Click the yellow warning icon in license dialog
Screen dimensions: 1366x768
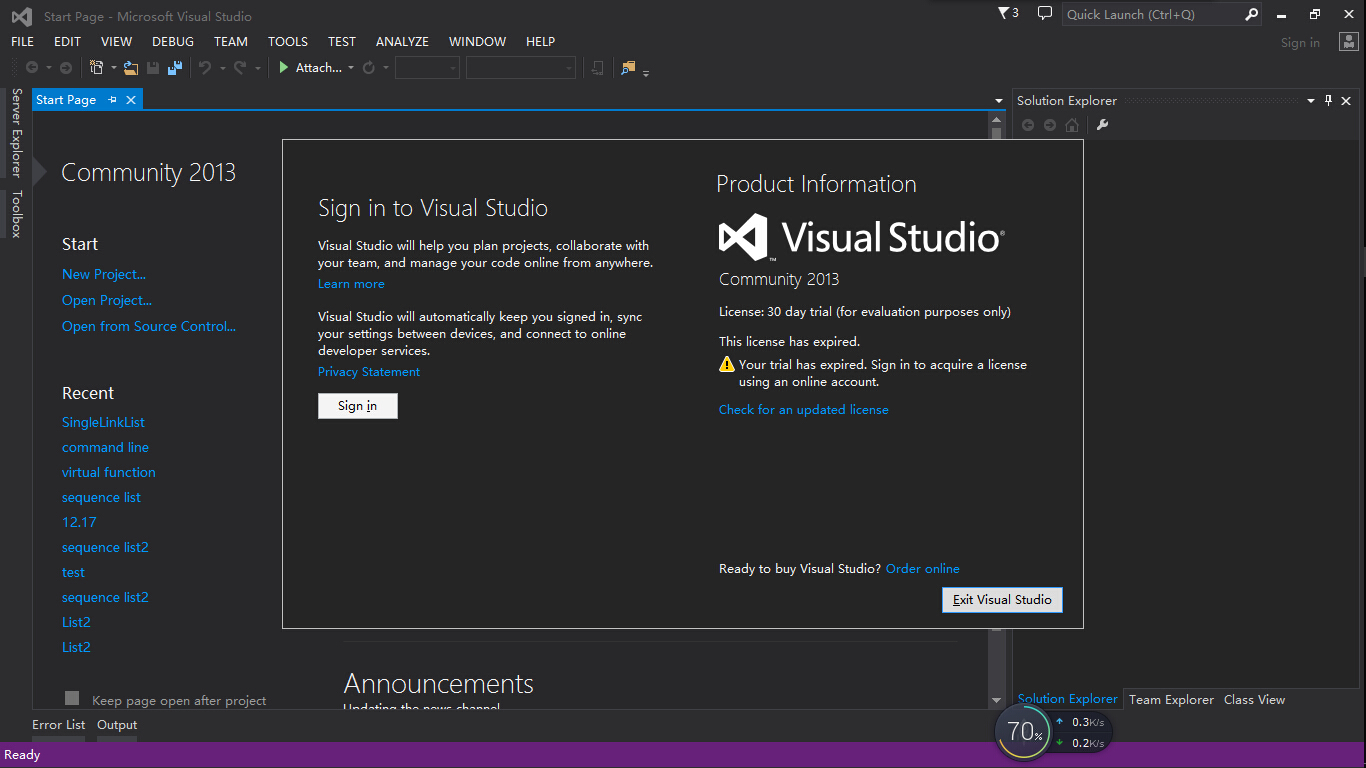coord(727,365)
